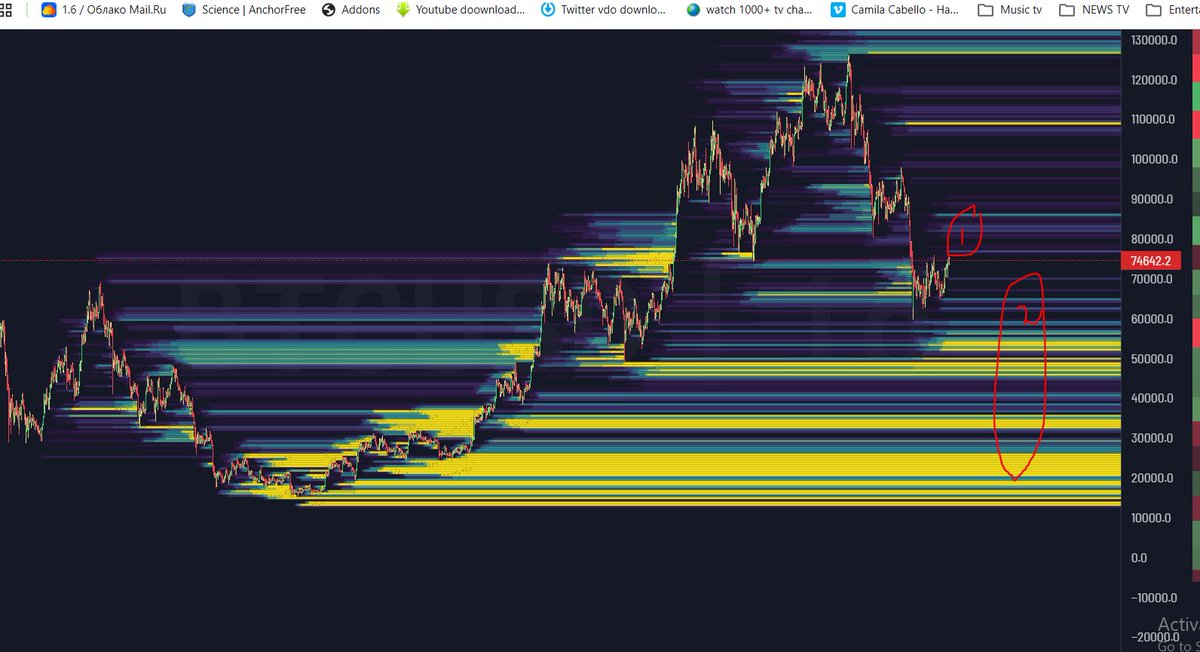Image resolution: width=1200 pixels, height=652 pixels.
Task: Click the 80000.0 price axis label
Action: 1154,239
